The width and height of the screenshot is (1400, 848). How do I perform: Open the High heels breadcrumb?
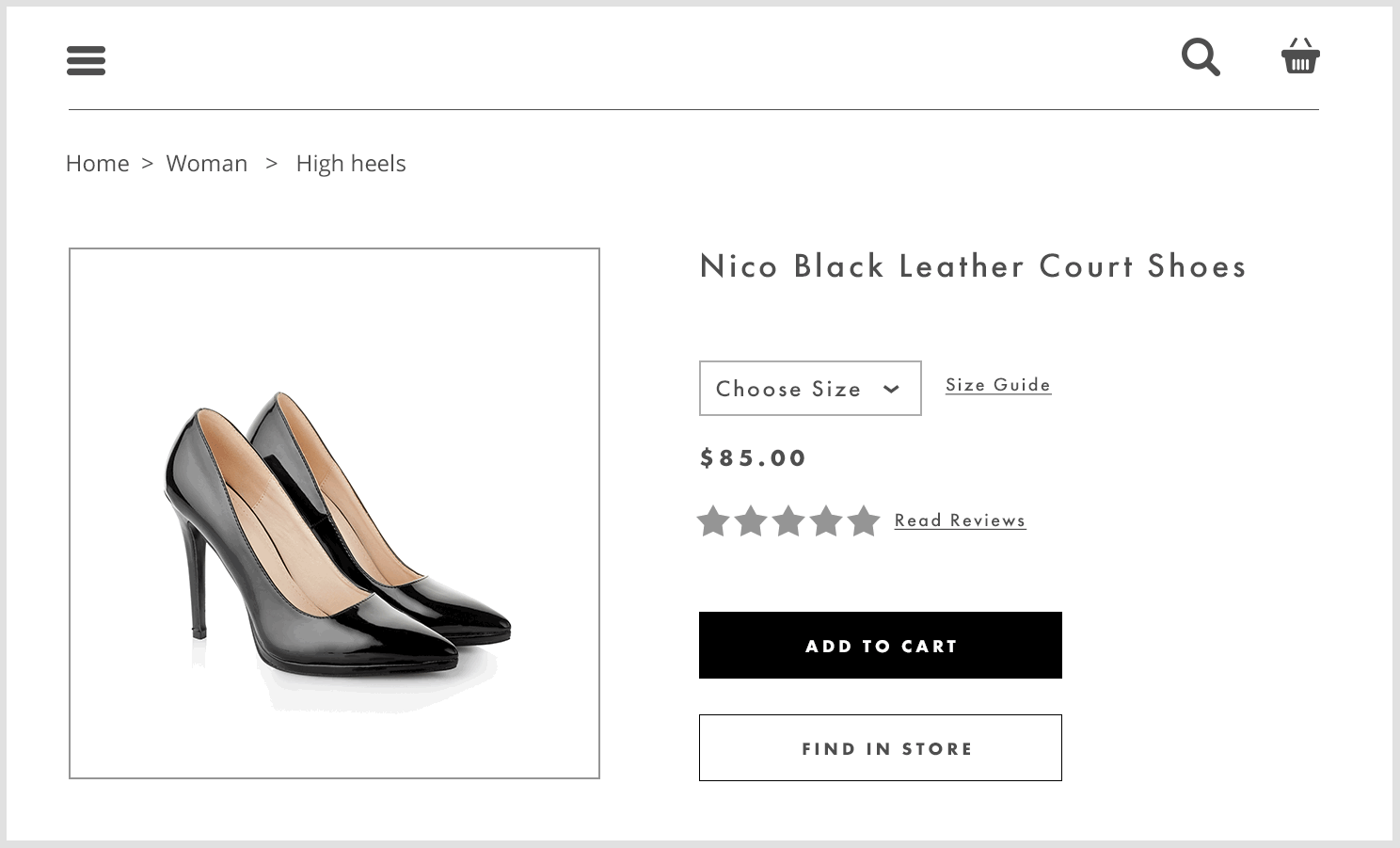pyautogui.click(x=351, y=163)
